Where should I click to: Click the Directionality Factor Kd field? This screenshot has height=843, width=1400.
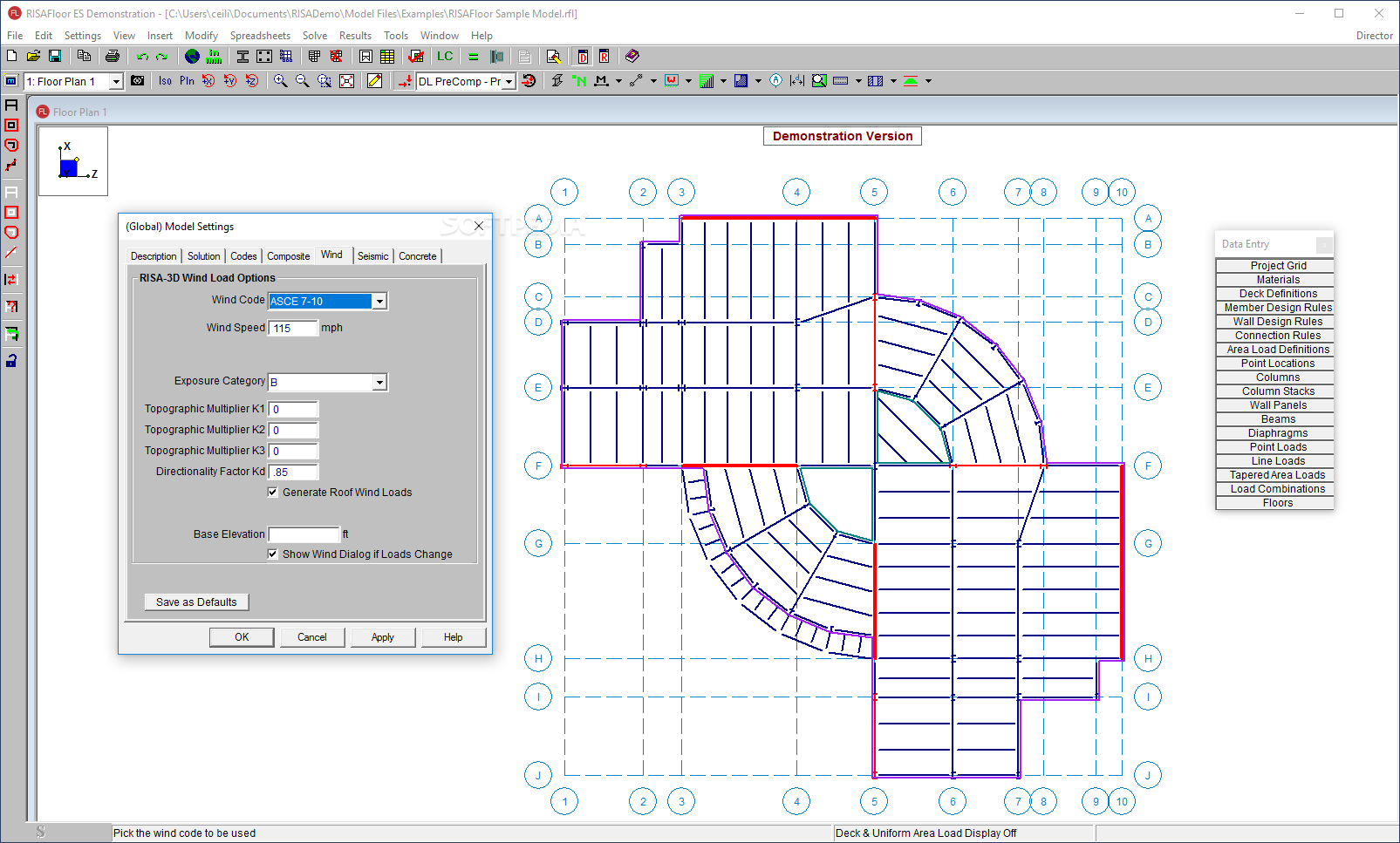(293, 472)
